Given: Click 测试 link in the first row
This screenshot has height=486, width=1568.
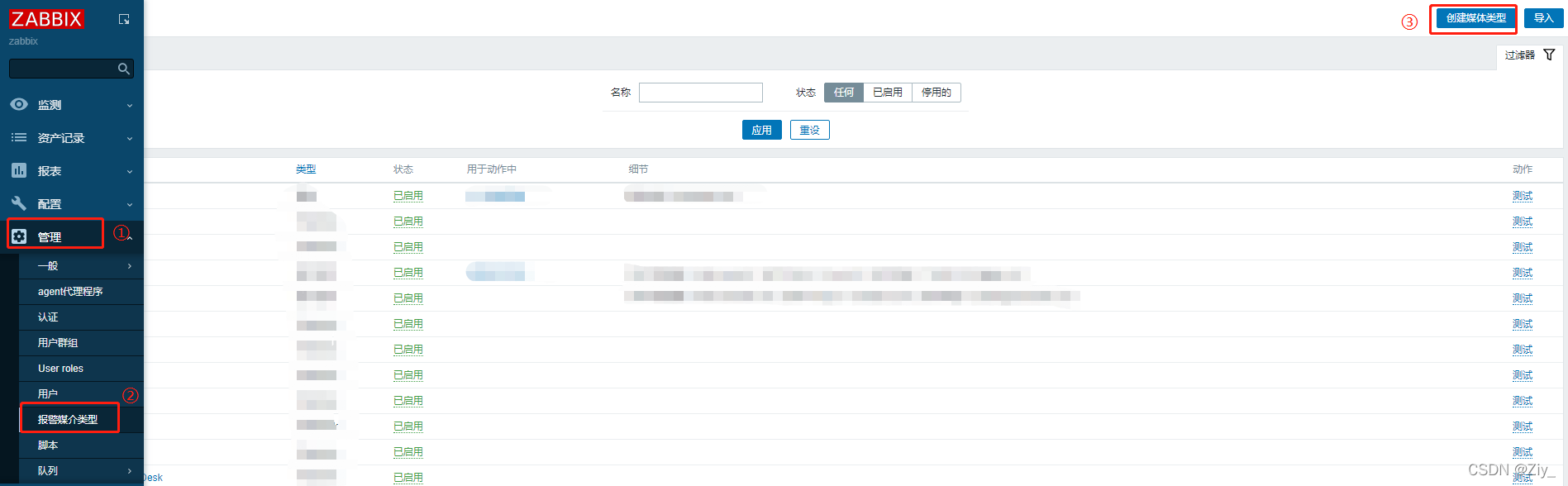Looking at the screenshot, I should click(1523, 196).
